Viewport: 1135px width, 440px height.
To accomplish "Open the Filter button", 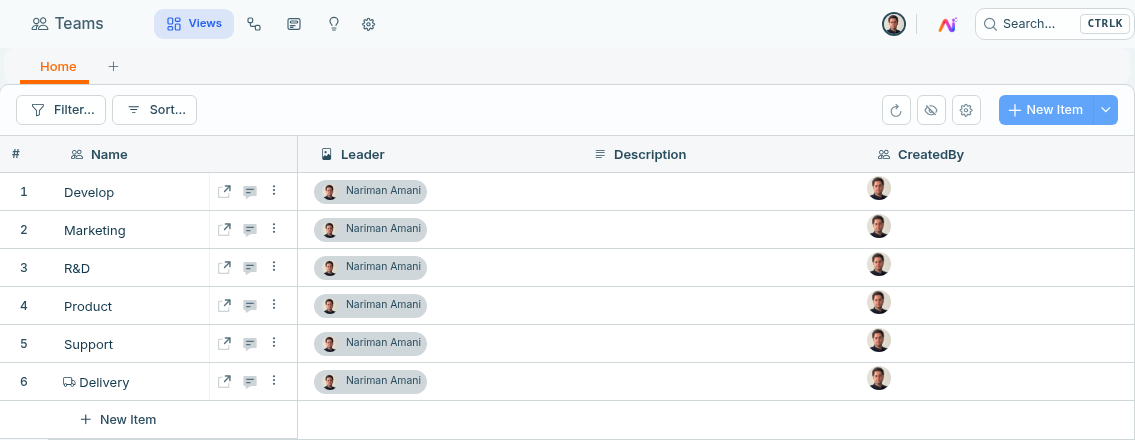I will click(61, 110).
